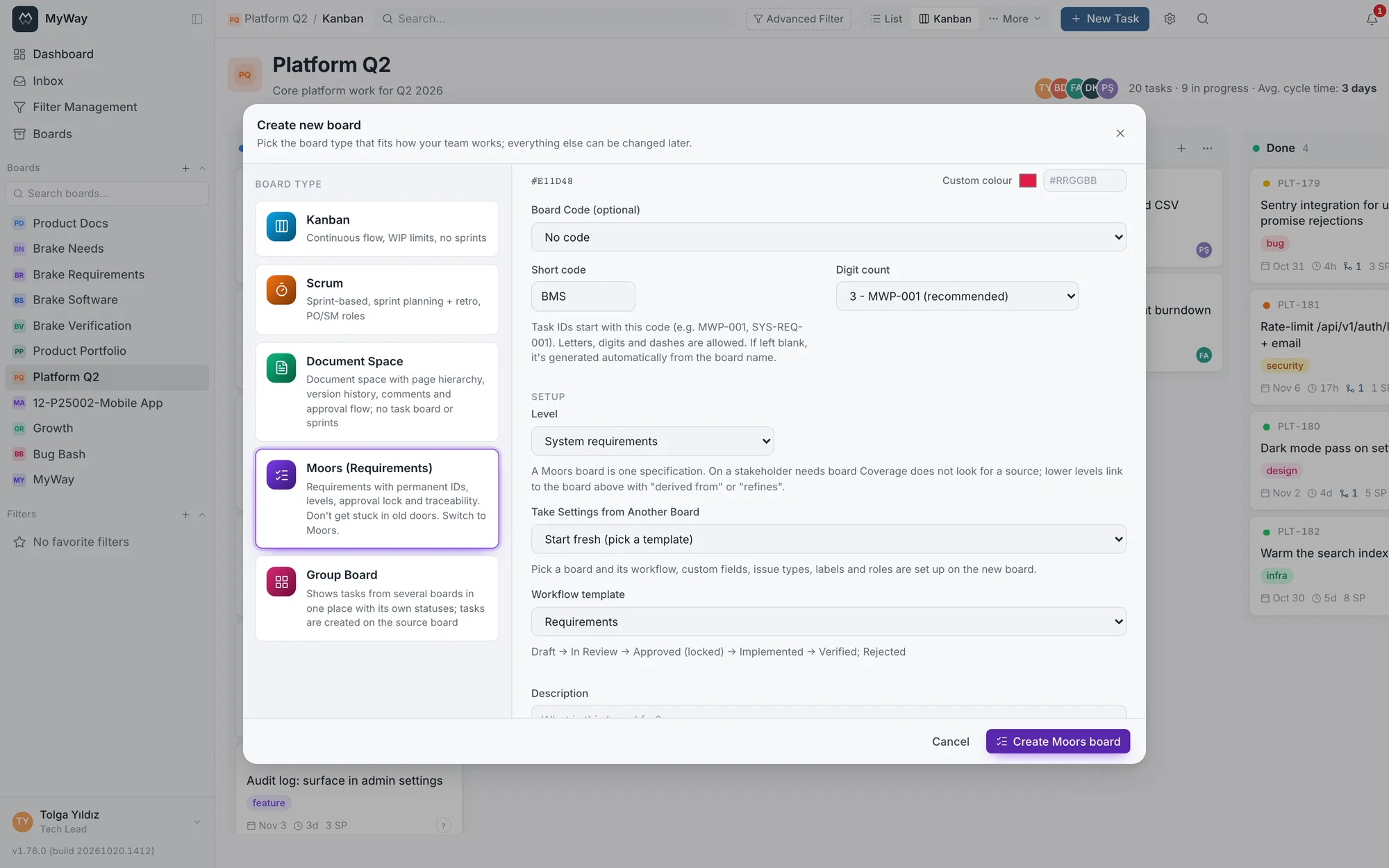The image size is (1389, 868).
Task: Open the Advanced Filter button
Action: 798,19
